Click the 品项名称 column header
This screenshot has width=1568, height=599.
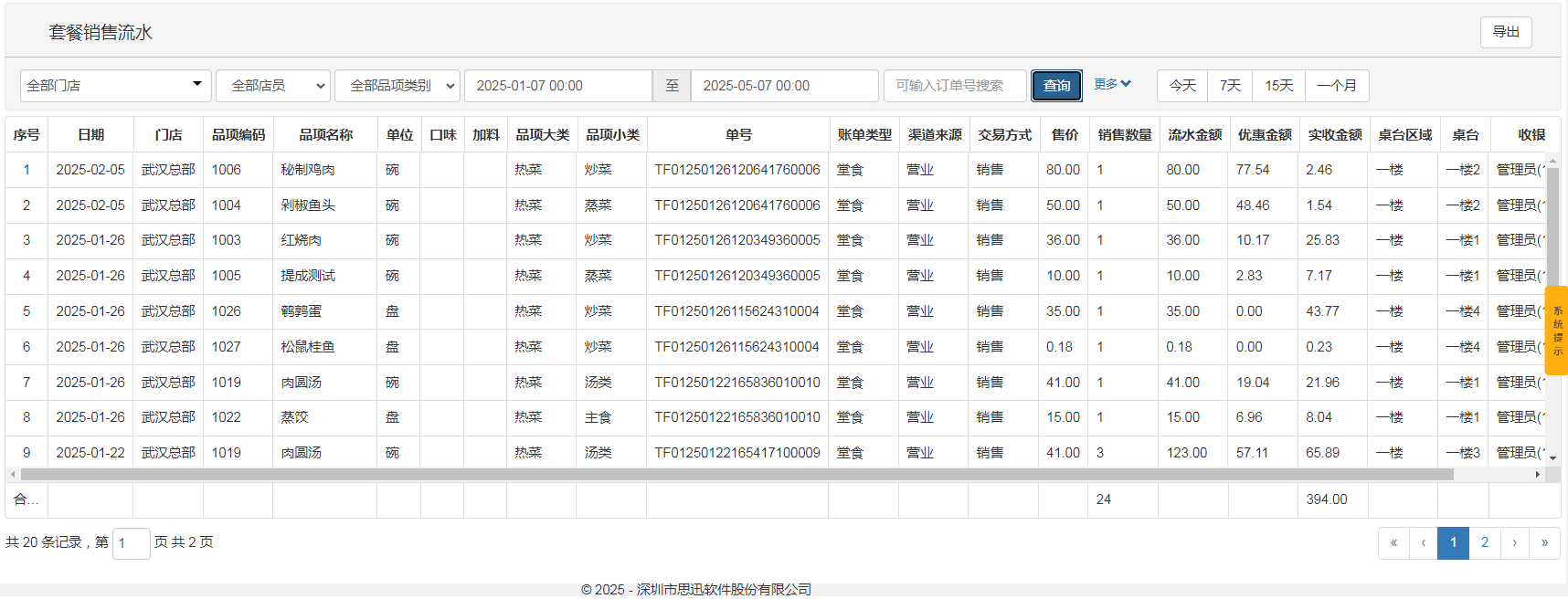(325, 134)
